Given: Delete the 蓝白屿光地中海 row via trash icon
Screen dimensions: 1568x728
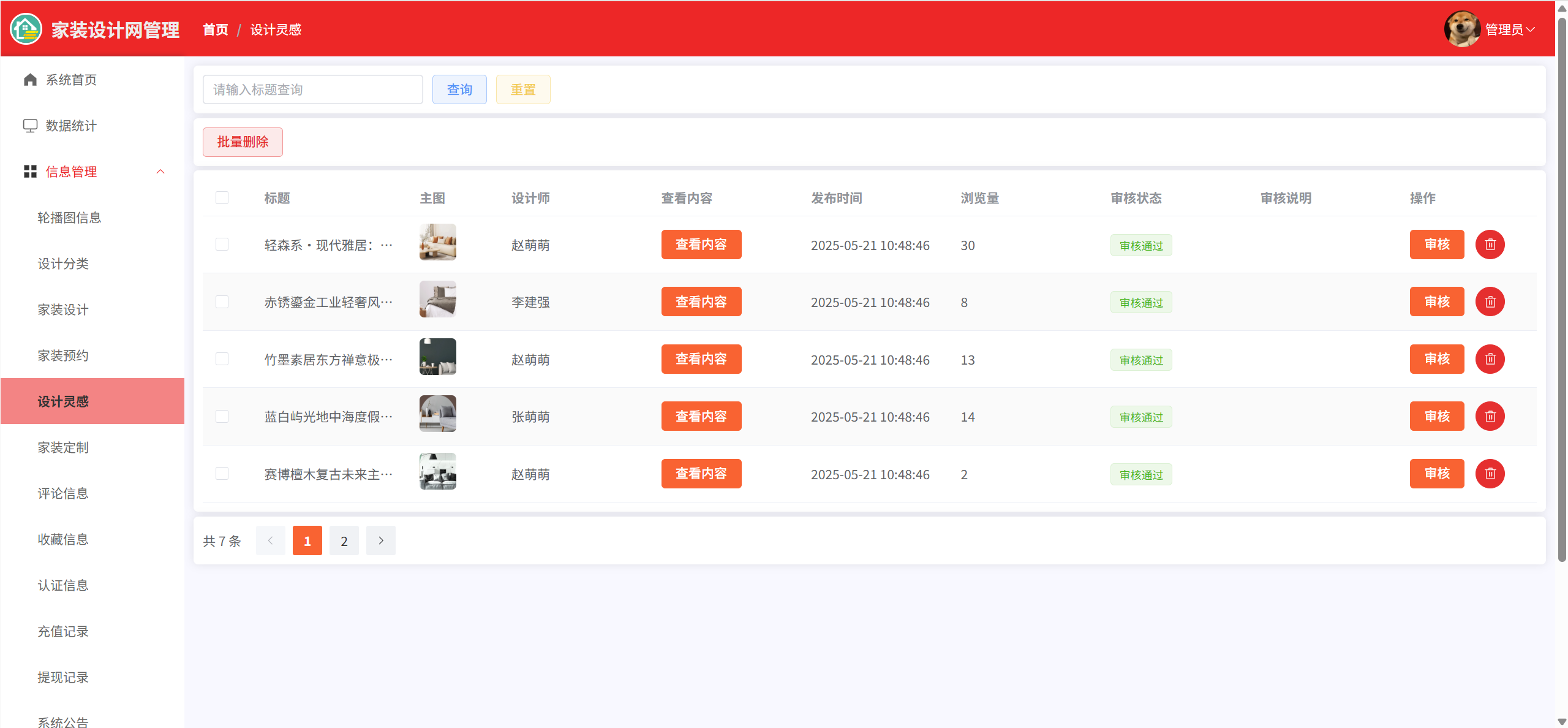Looking at the screenshot, I should (x=1490, y=416).
